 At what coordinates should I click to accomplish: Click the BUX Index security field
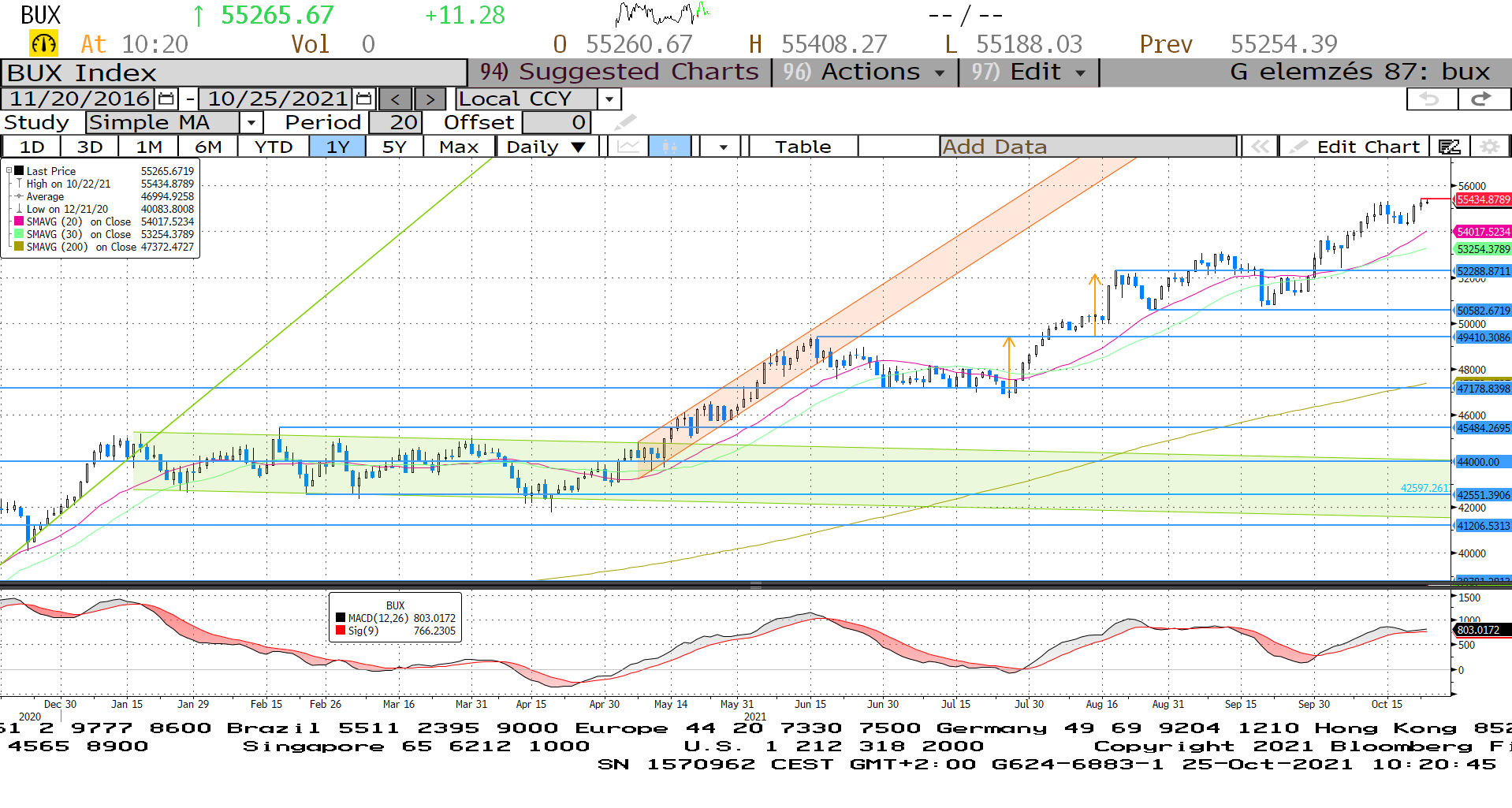point(234,73)
